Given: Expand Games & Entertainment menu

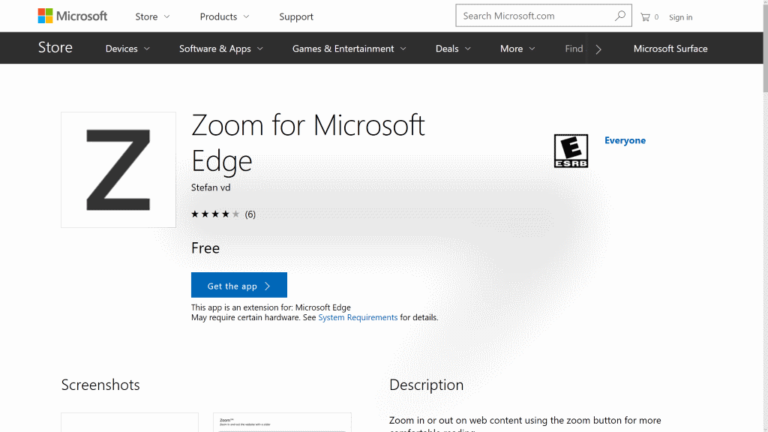Looking at the screenshot, I should [349, 48].
